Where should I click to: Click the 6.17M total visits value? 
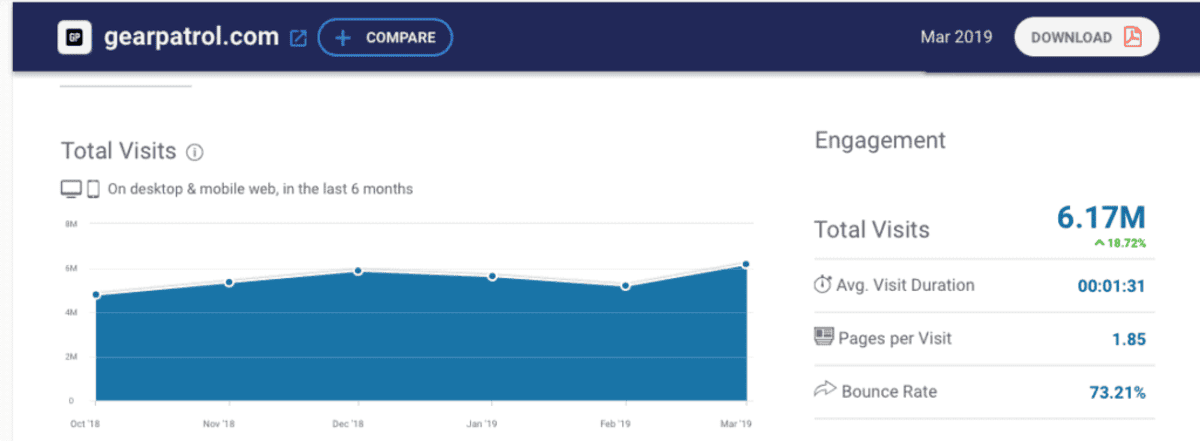point(1101,217)
